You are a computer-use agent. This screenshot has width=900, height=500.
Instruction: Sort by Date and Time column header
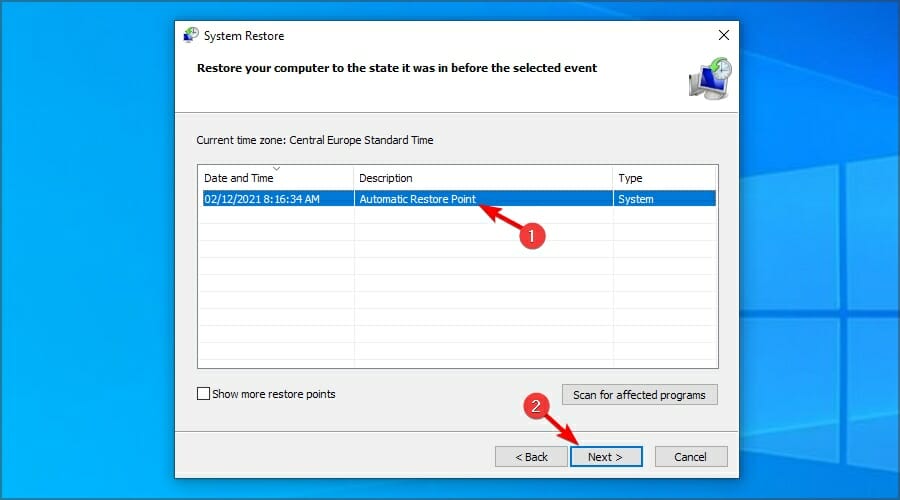(x=276, y=178)
